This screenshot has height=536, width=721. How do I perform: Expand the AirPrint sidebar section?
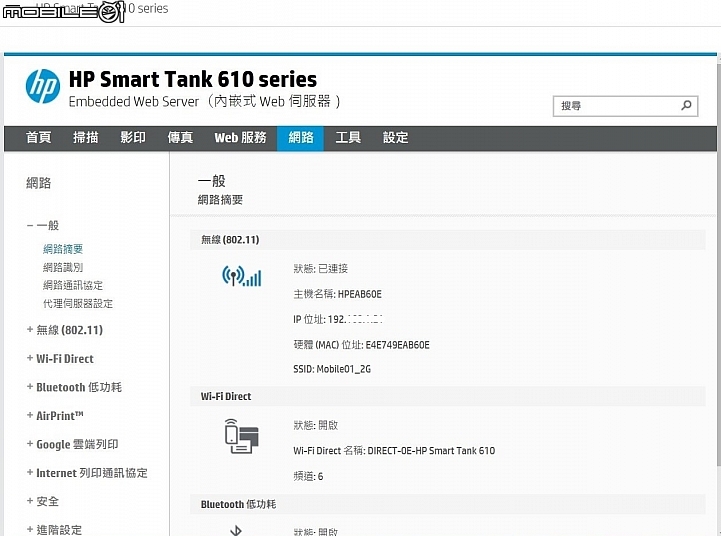[x=55, y=416]
